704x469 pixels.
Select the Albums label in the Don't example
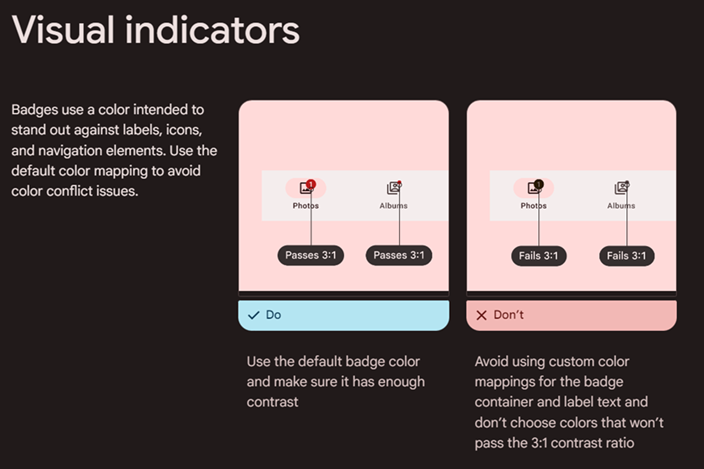pos(621,206)
